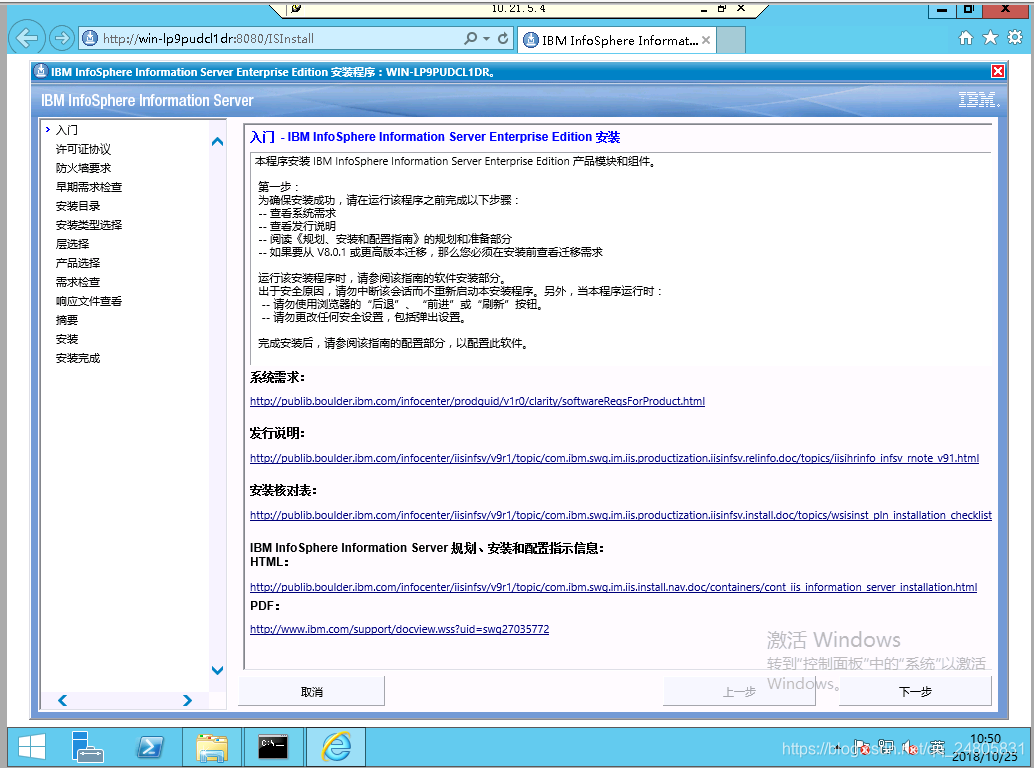Click the 发行说明 heading text
The height and width of the screenshot is (768, 1034).
click(x=277, y=434)
